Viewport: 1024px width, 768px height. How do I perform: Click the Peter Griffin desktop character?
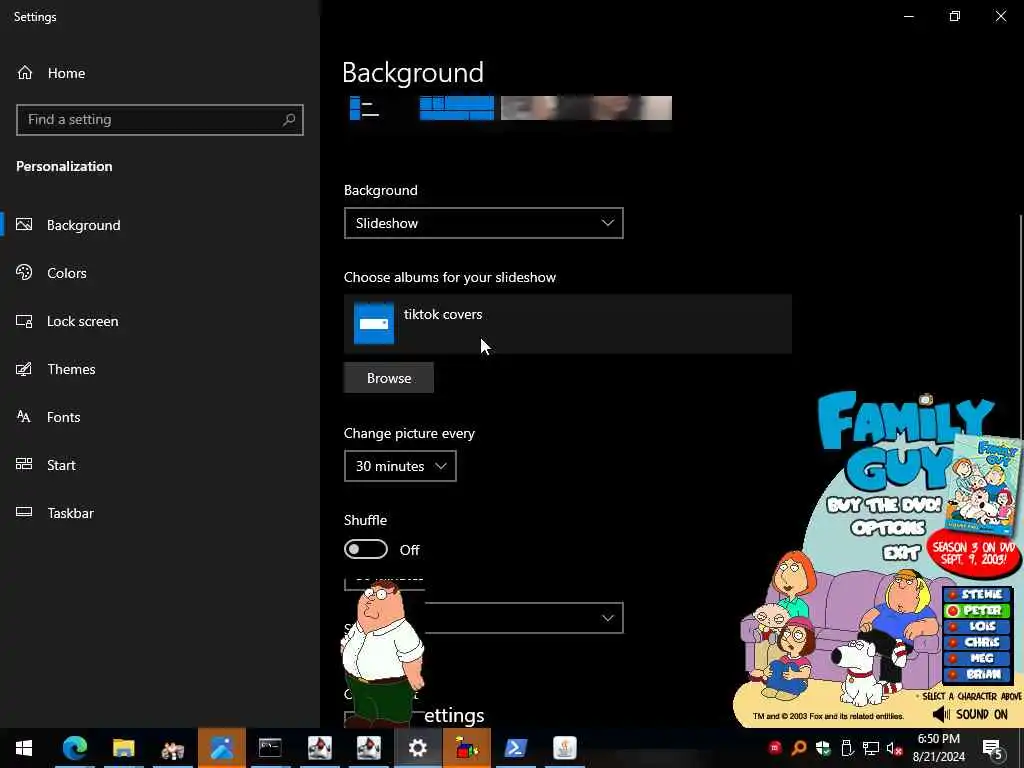point(382,653)
